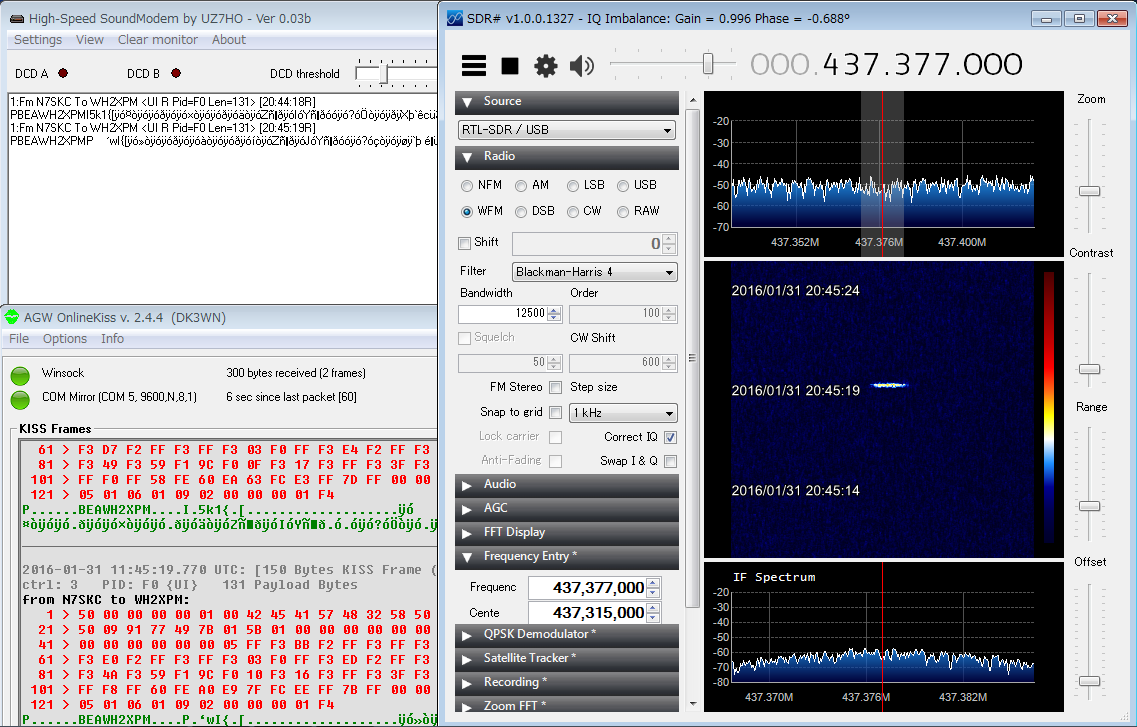
Task: Click the green COM Mirror status indicator
Action: click(x=20, y=399)
